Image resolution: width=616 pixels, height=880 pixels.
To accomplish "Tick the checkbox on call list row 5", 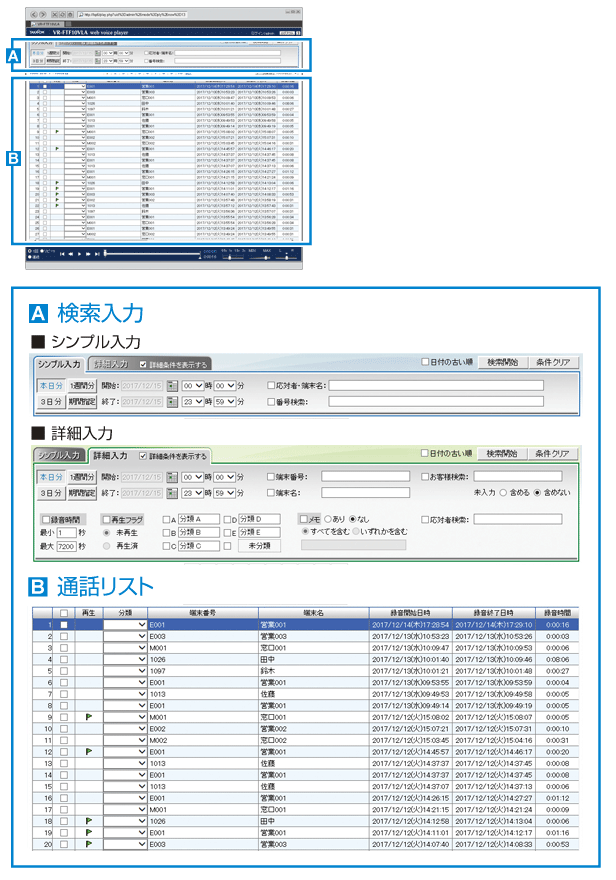I will pyautogui.click(x=63, y=670).
